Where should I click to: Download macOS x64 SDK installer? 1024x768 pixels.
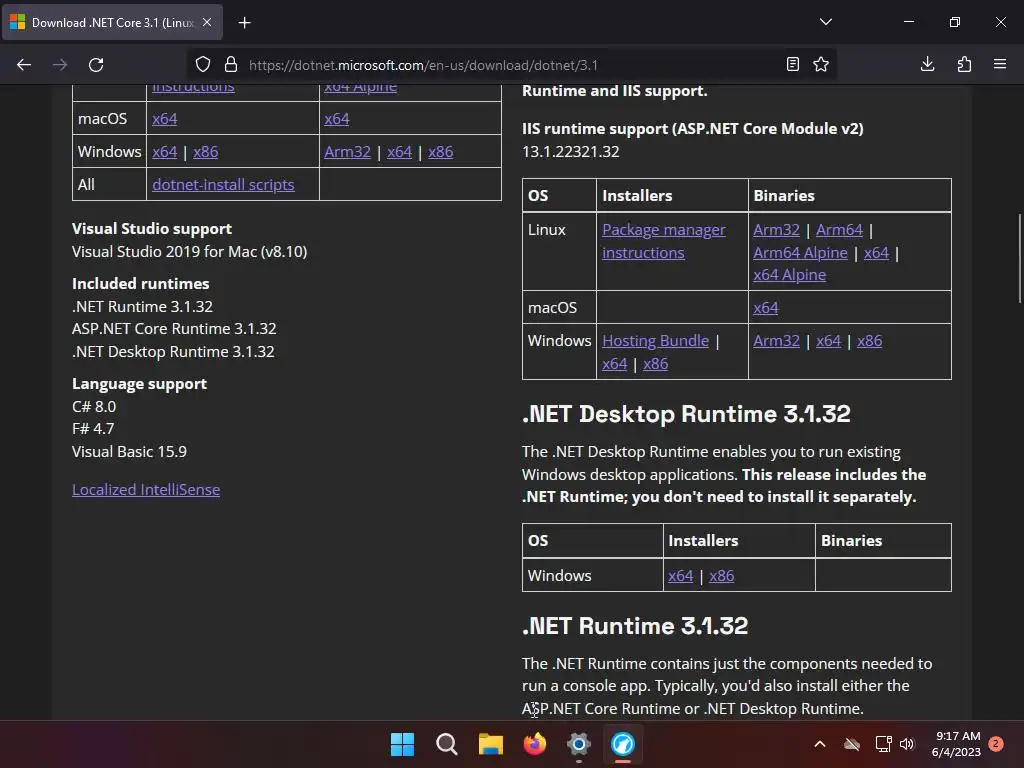(165, 119)
